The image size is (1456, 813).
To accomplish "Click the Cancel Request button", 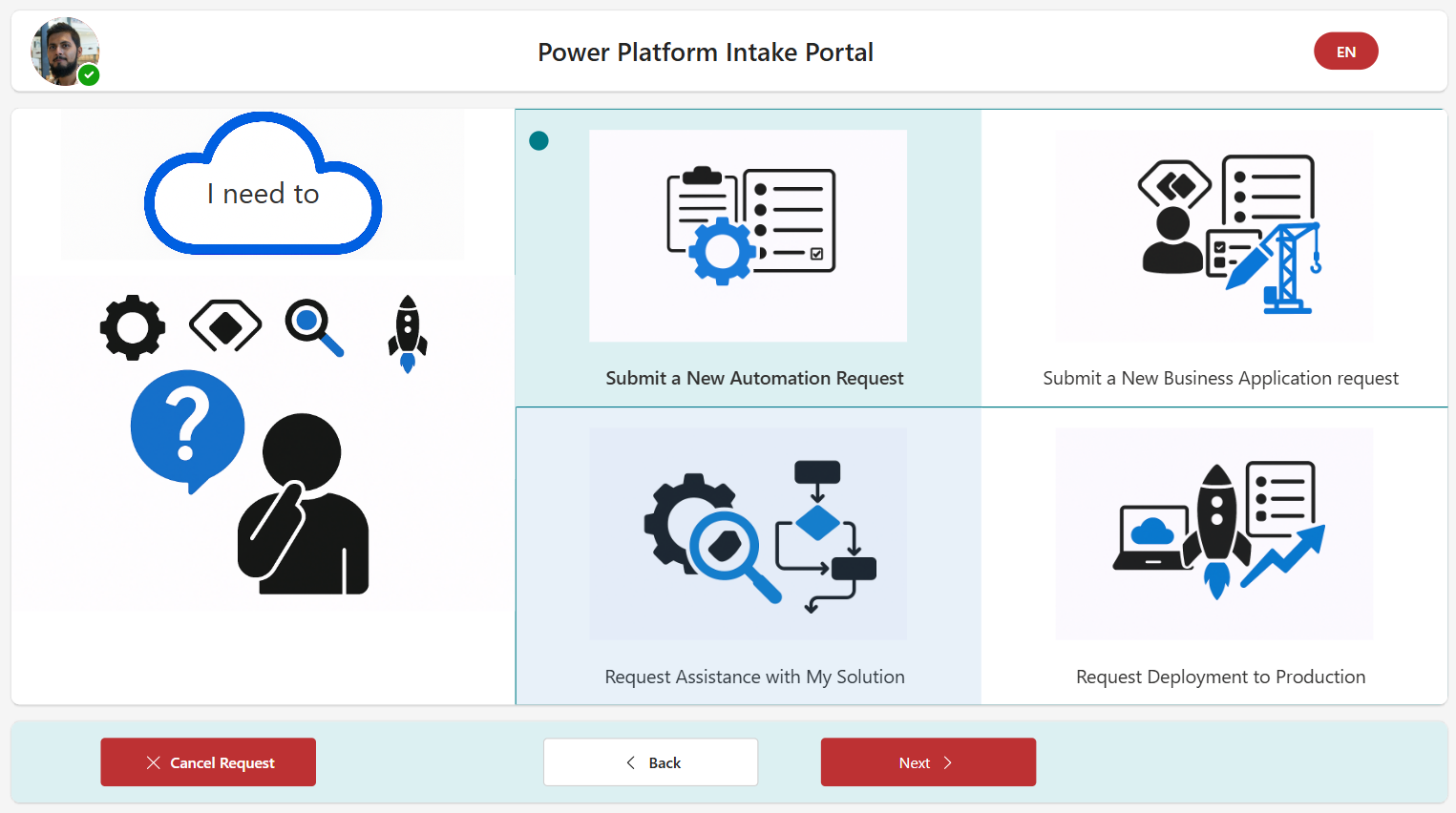I will click(x=208, y=762).
